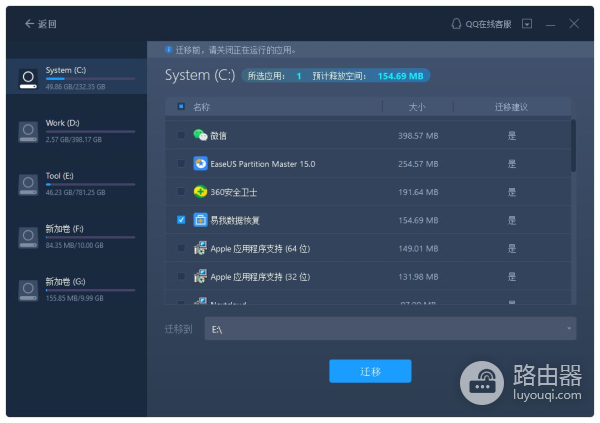Select 新加卷 (F:) drive in sidebar
The height and width of the screenshot is (423, 600).
pyautogui.click(x=77, y=237)
